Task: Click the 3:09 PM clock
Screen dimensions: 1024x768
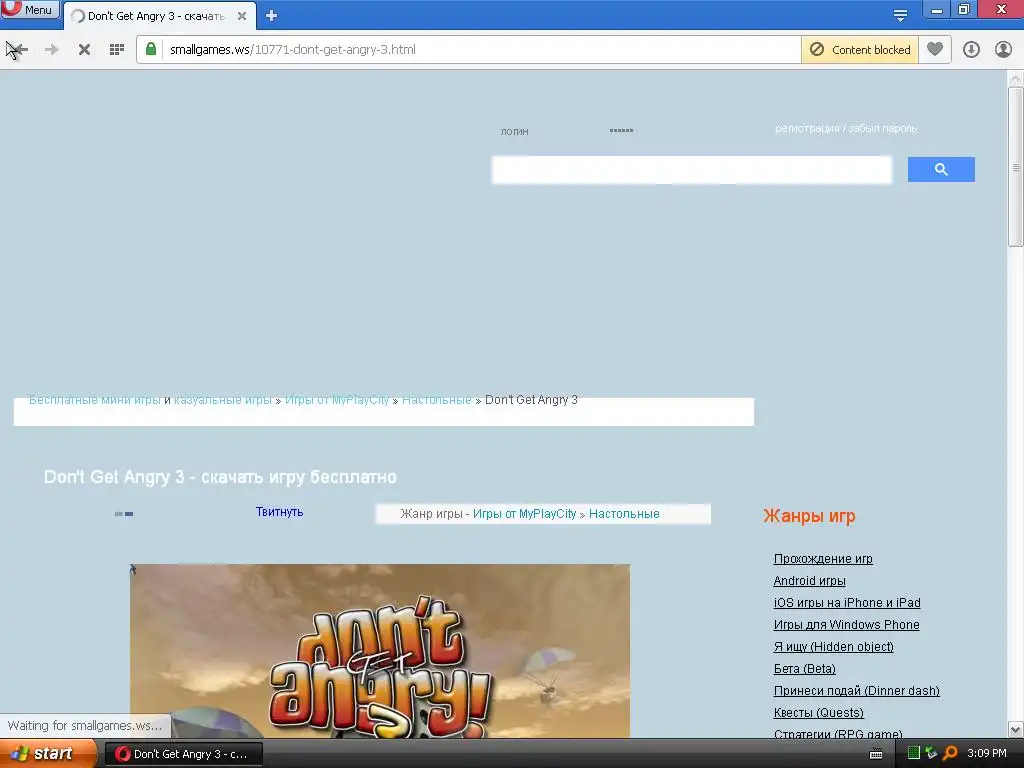Action: click(x=987, y=754)
